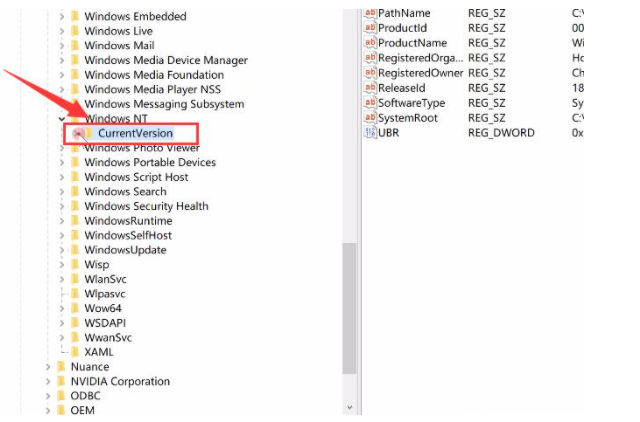Click the SoftwareType value name

click(411, 103)
